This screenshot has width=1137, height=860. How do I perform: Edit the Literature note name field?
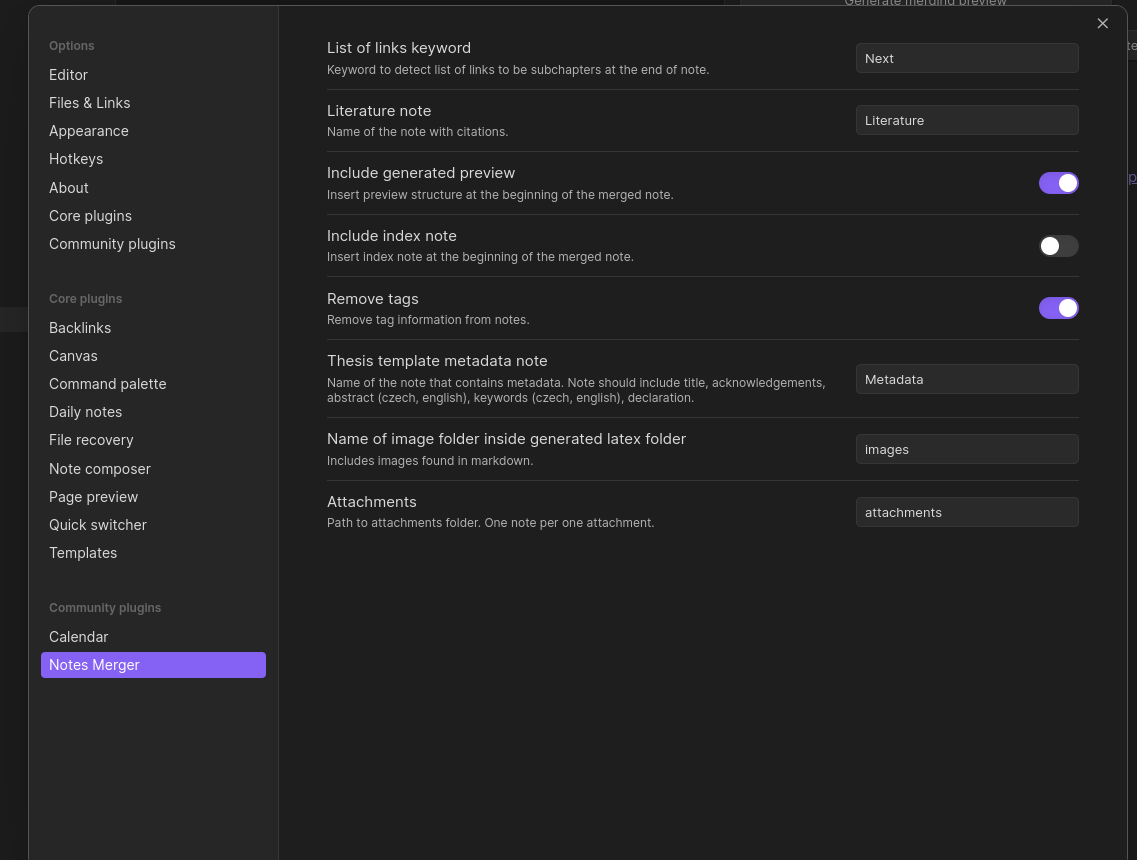click(x=966, y=120)
